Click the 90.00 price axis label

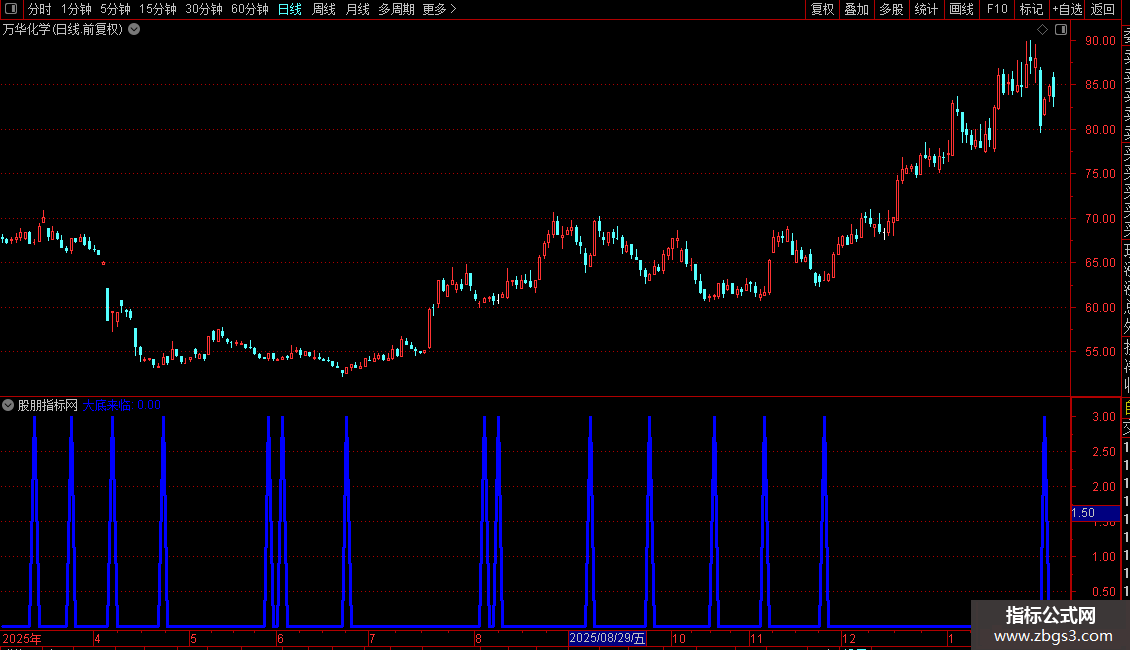(x=1100, y=40)
